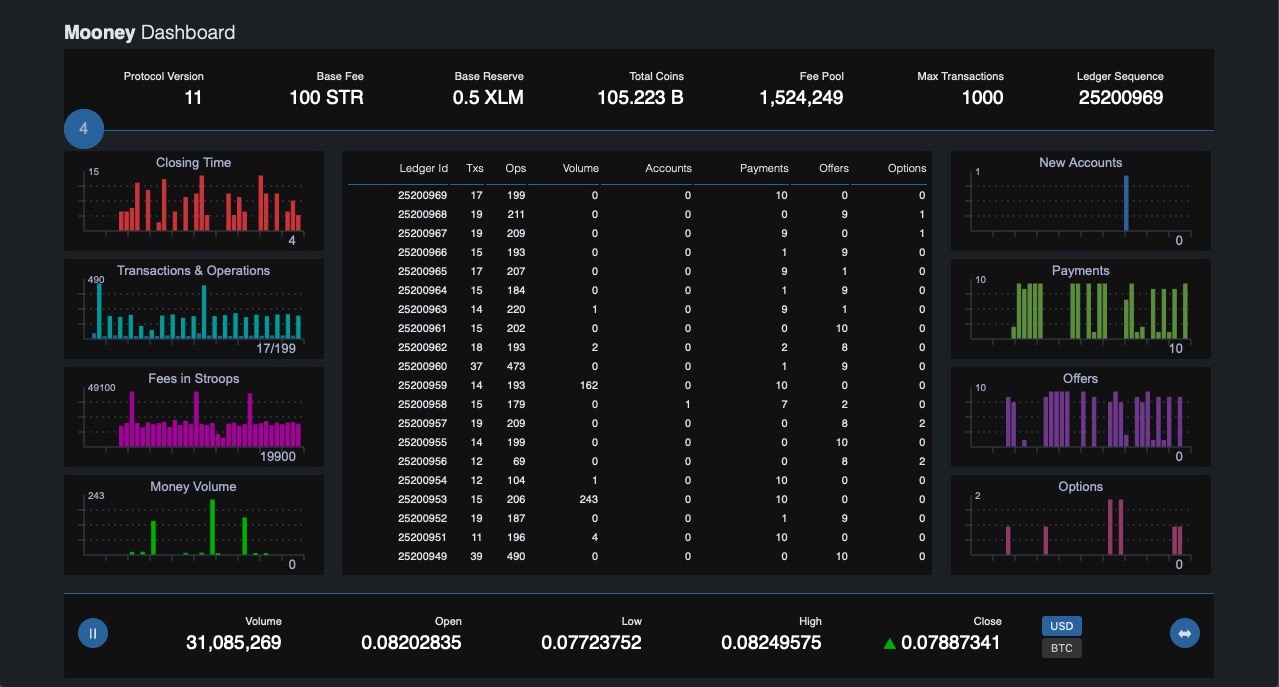Click the Open price 0.08202835
Viewport: 1279px width, 687px height.
(411, 643)
